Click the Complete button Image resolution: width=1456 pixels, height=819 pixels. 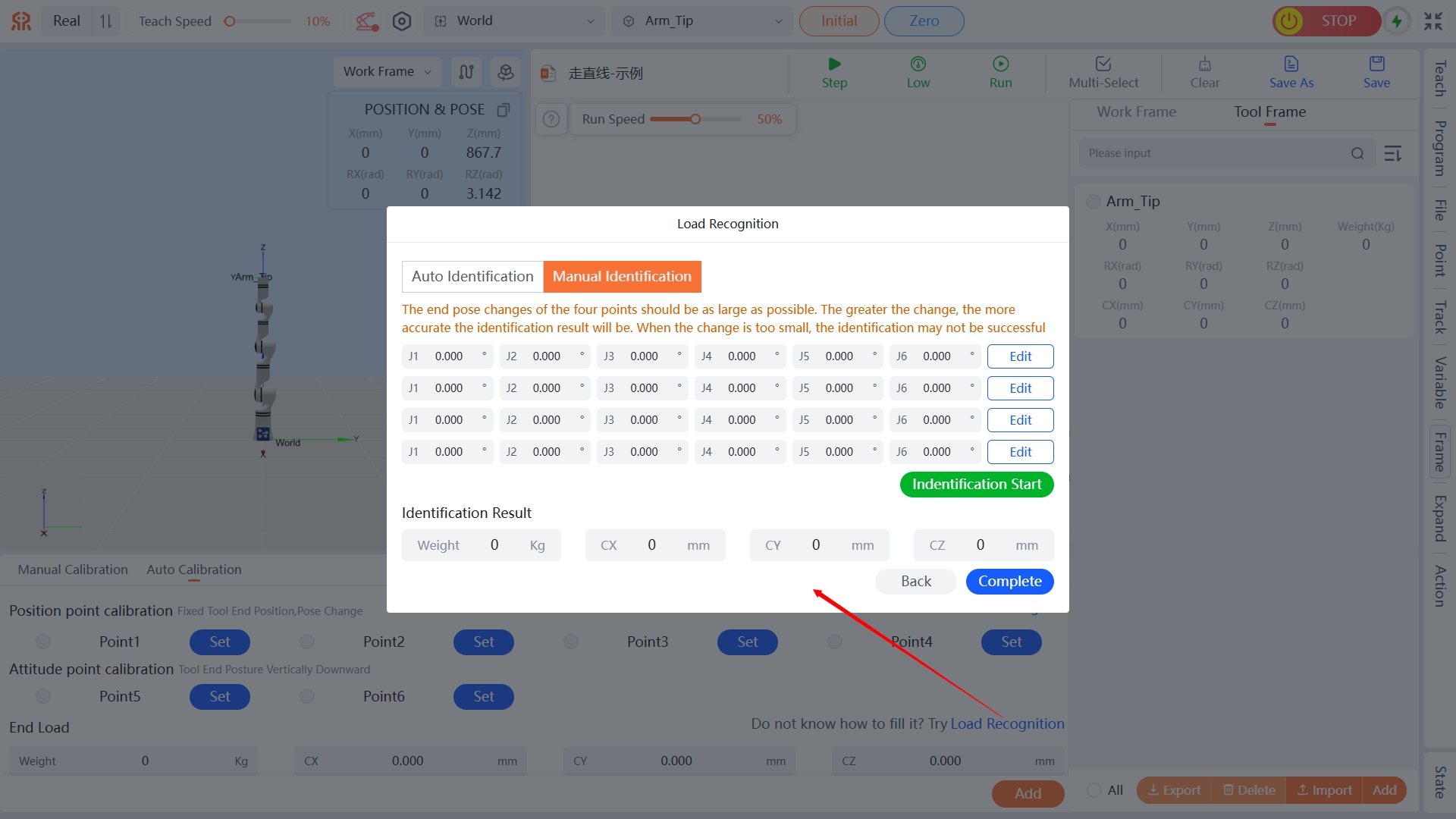coord(1009,582)
